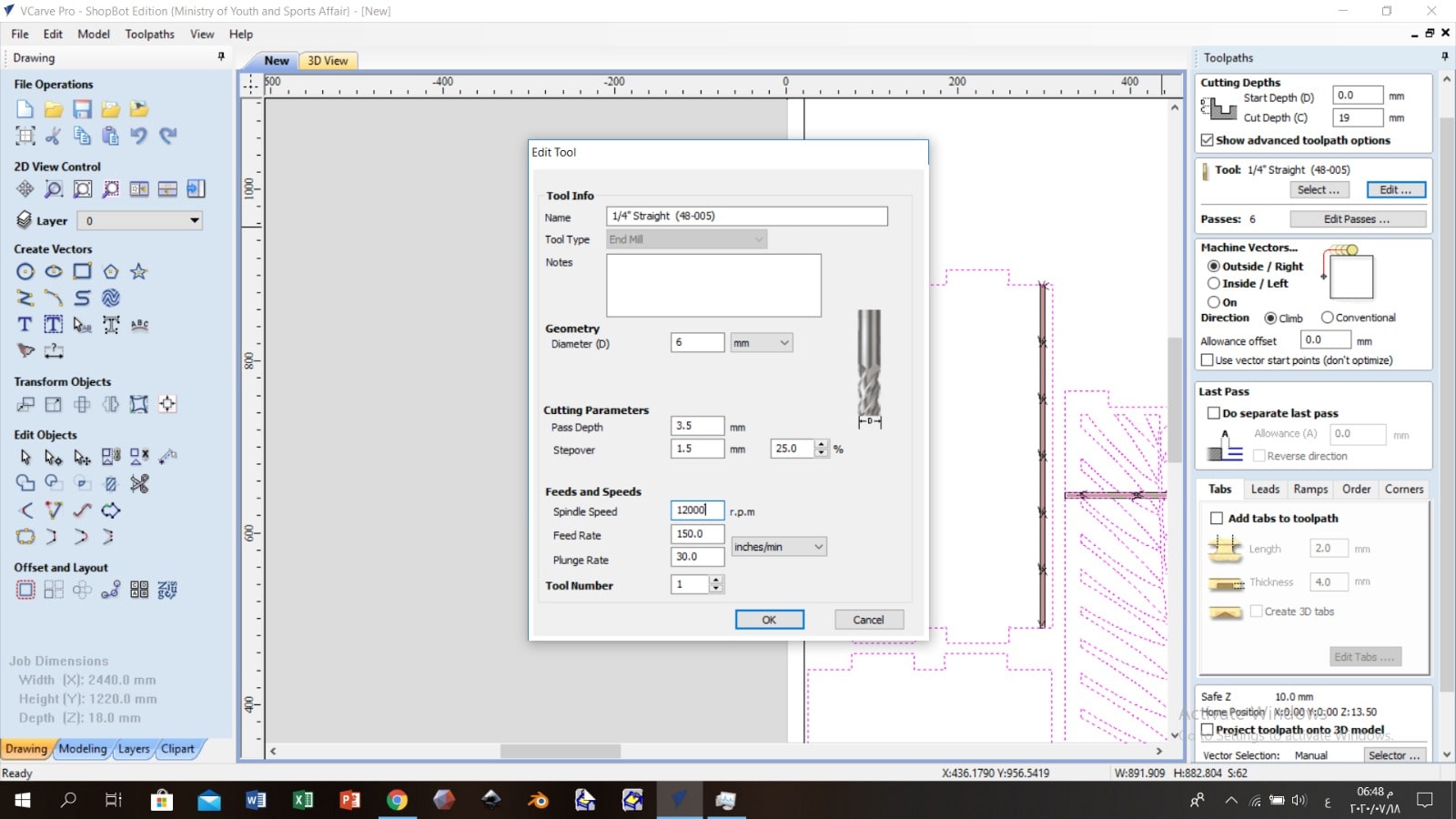Screen dimensions: 1456x819
Task: Switch to the Layers tab
Action: tap(134, 749)
